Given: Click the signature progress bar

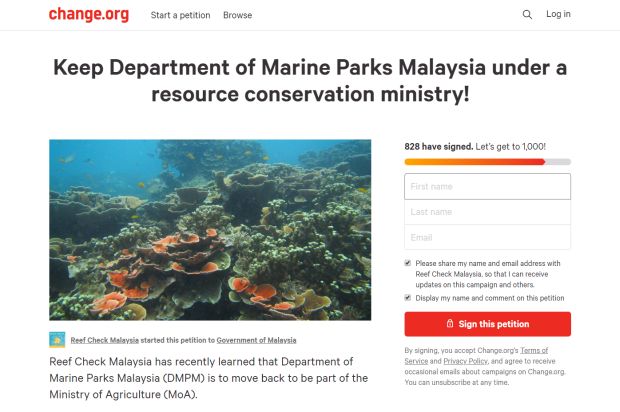Looking at the screenshot, I should point(487,161).
